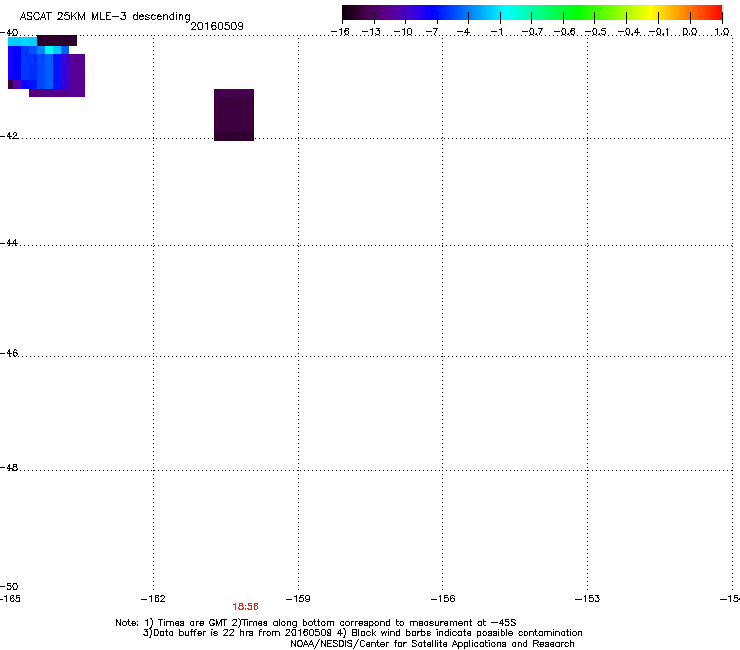Click the -48 latitude axis label

point(9,467)
